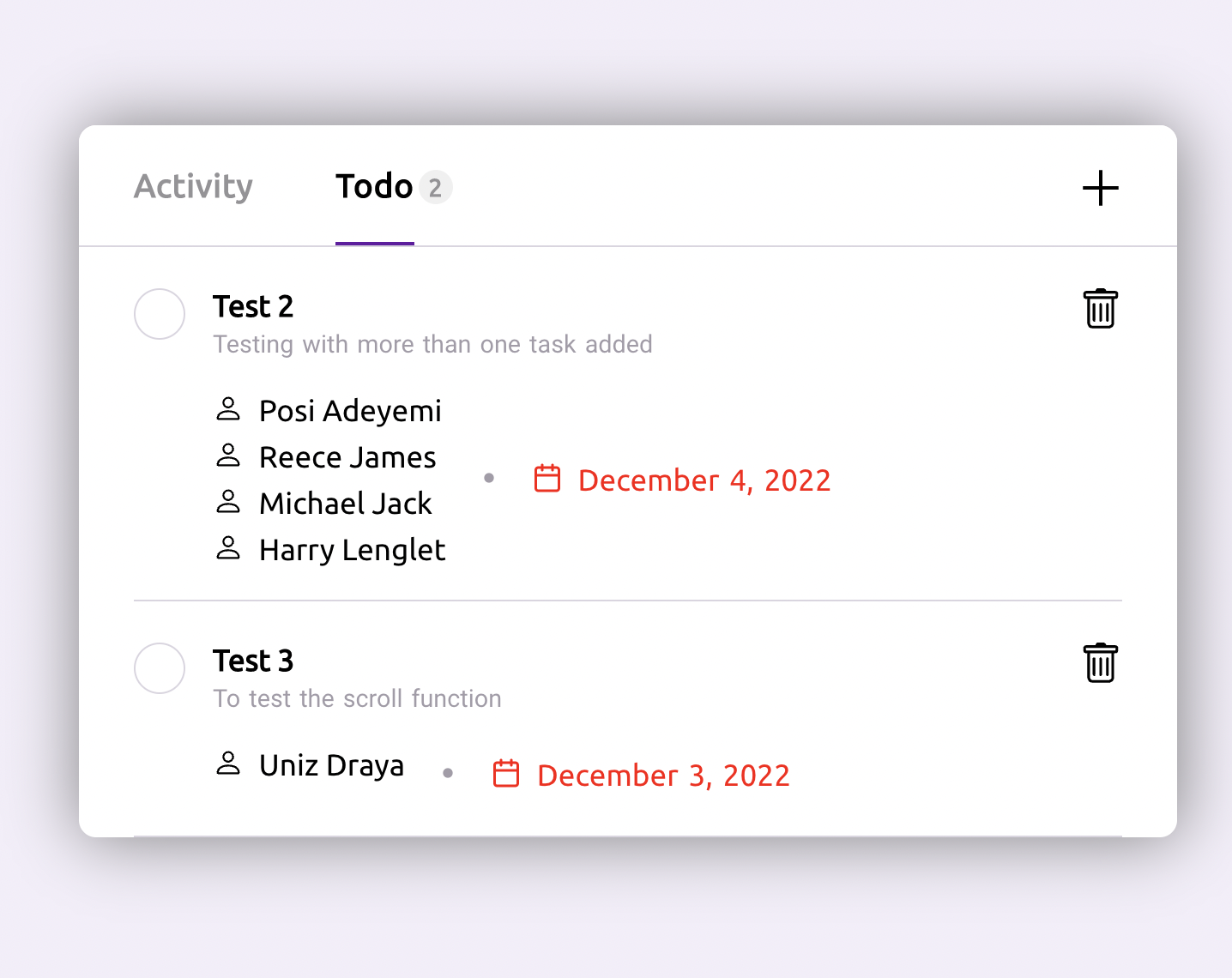Viewport: 1232px width, 978px height.
Task: Click the December 3, 2022 due date
Action: (x=663, y=776)
